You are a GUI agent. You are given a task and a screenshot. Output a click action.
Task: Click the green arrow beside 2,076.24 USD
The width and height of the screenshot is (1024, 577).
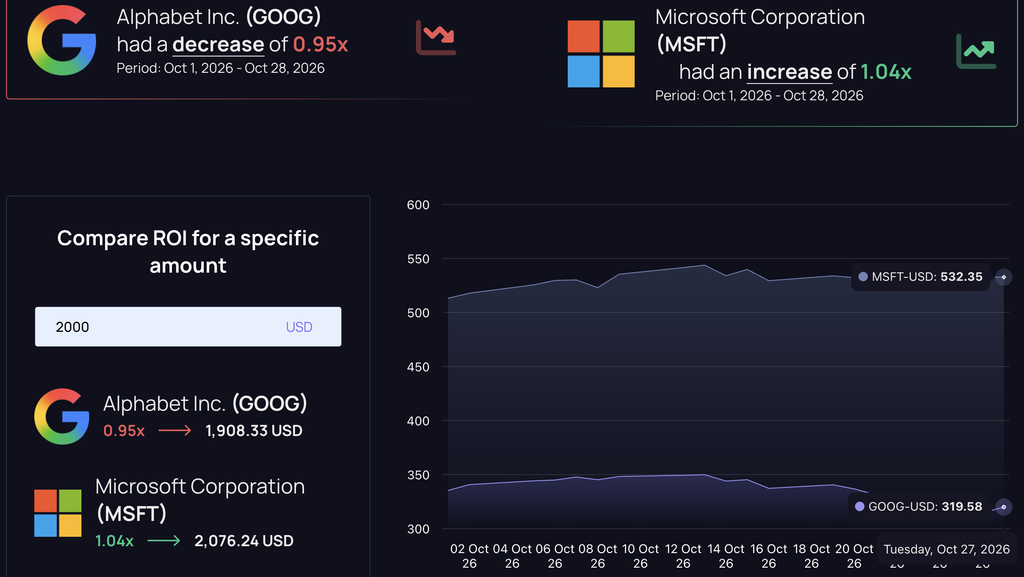164,540
